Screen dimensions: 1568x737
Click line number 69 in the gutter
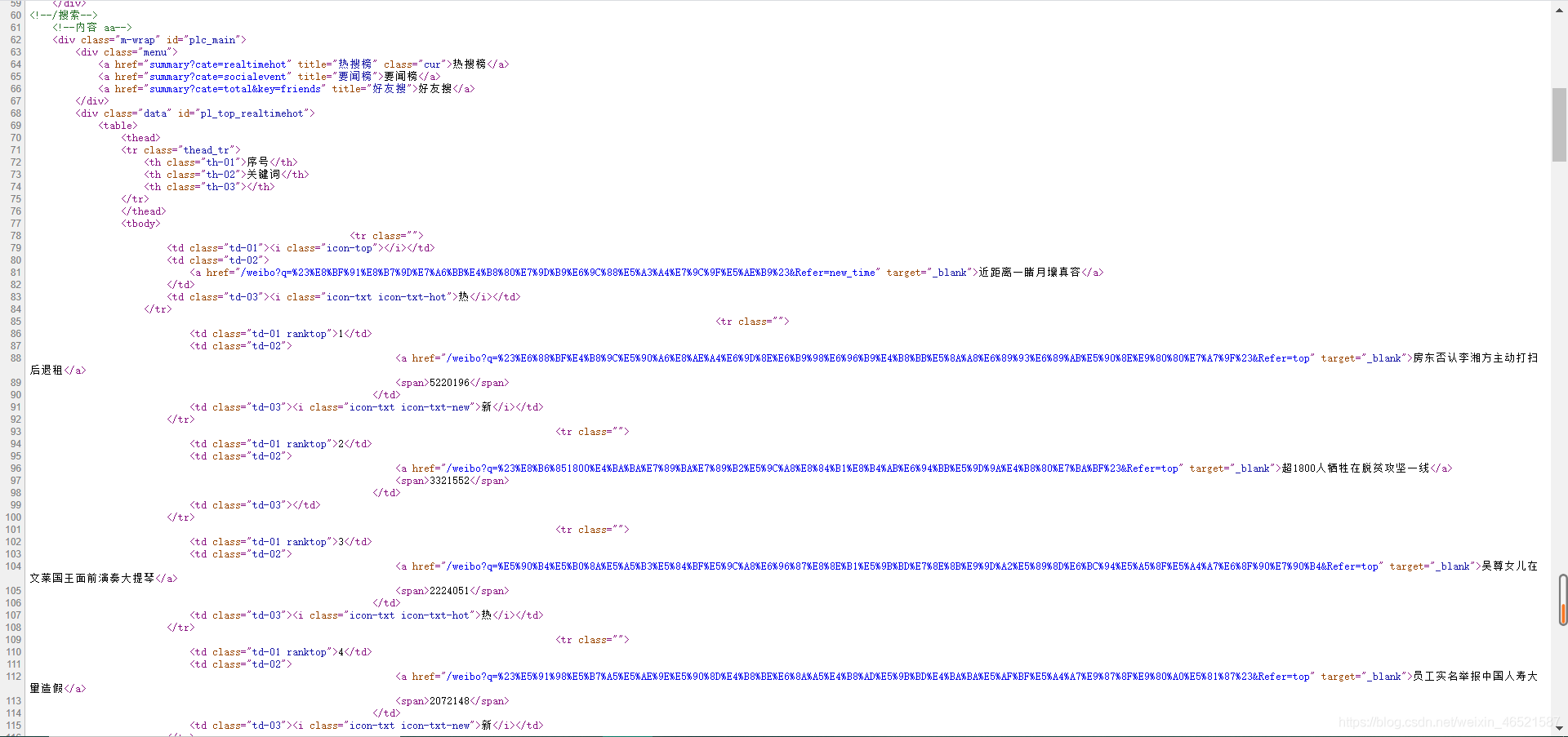[16, 126]
